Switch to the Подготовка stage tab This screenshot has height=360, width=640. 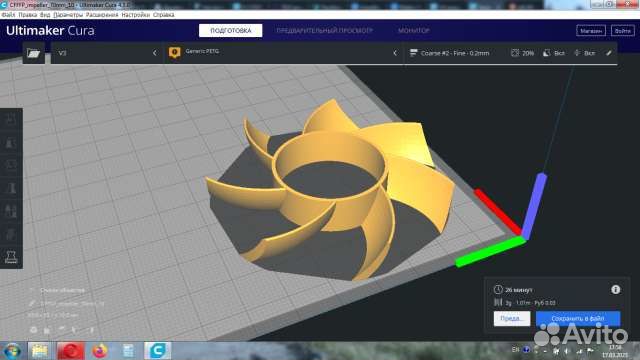tap(231, 31)
